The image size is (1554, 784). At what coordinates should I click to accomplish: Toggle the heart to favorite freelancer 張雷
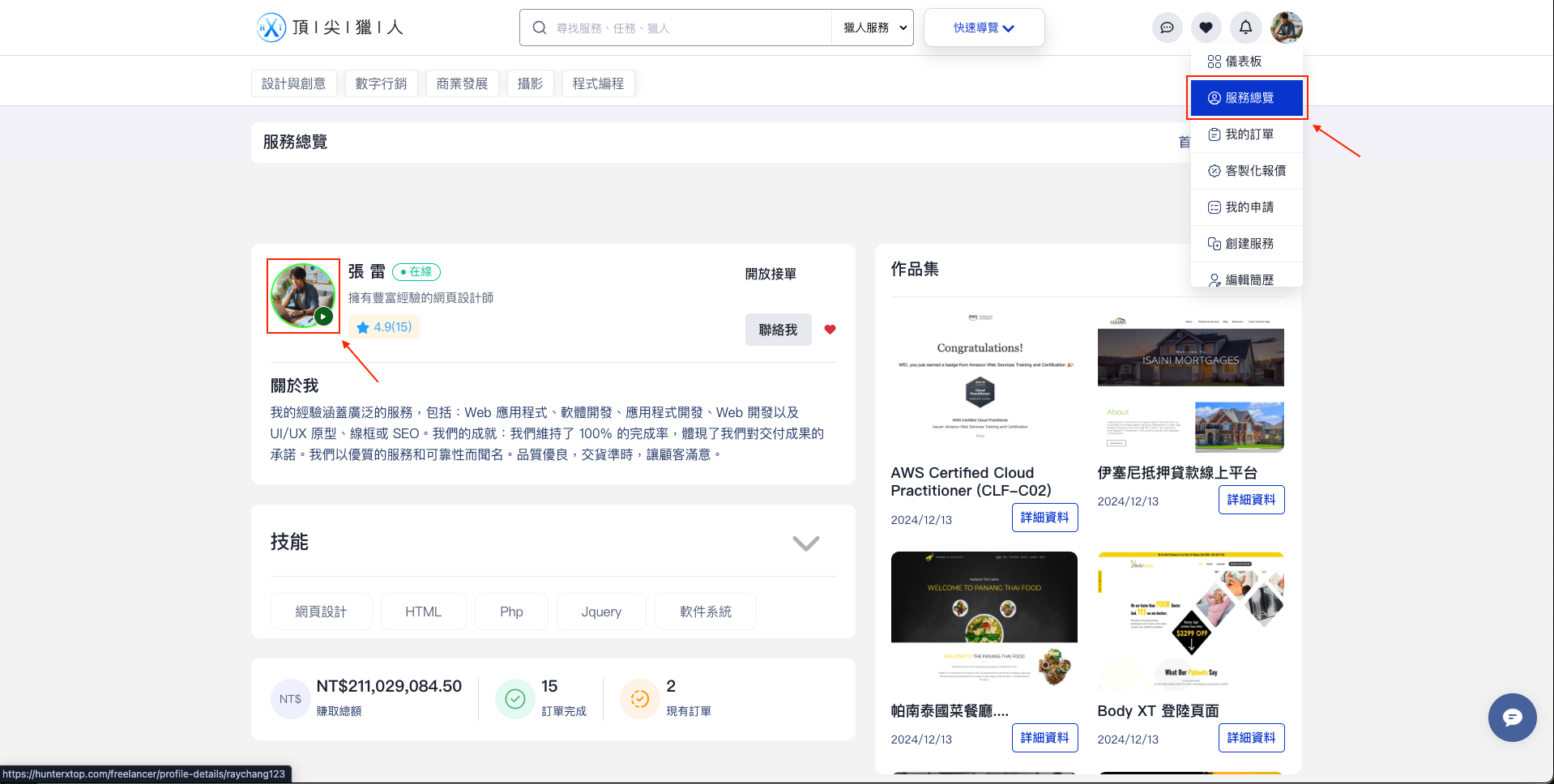(x=830, y=330)
